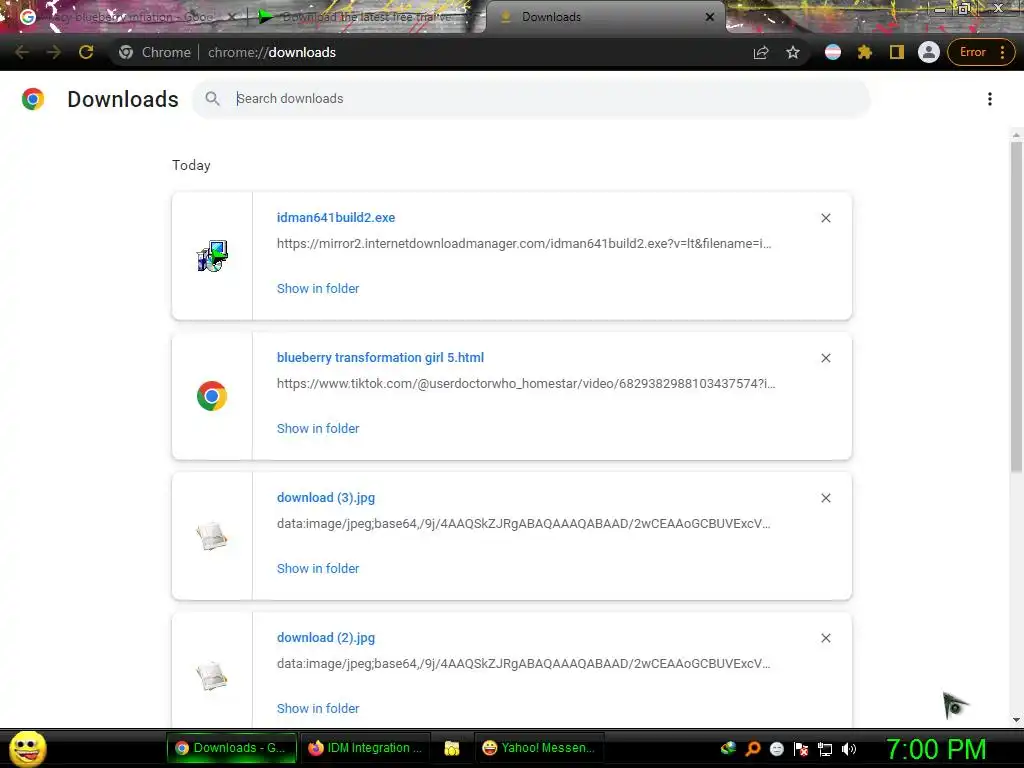
Task: Open the share page icon in address bar
Action: [761, 52]
